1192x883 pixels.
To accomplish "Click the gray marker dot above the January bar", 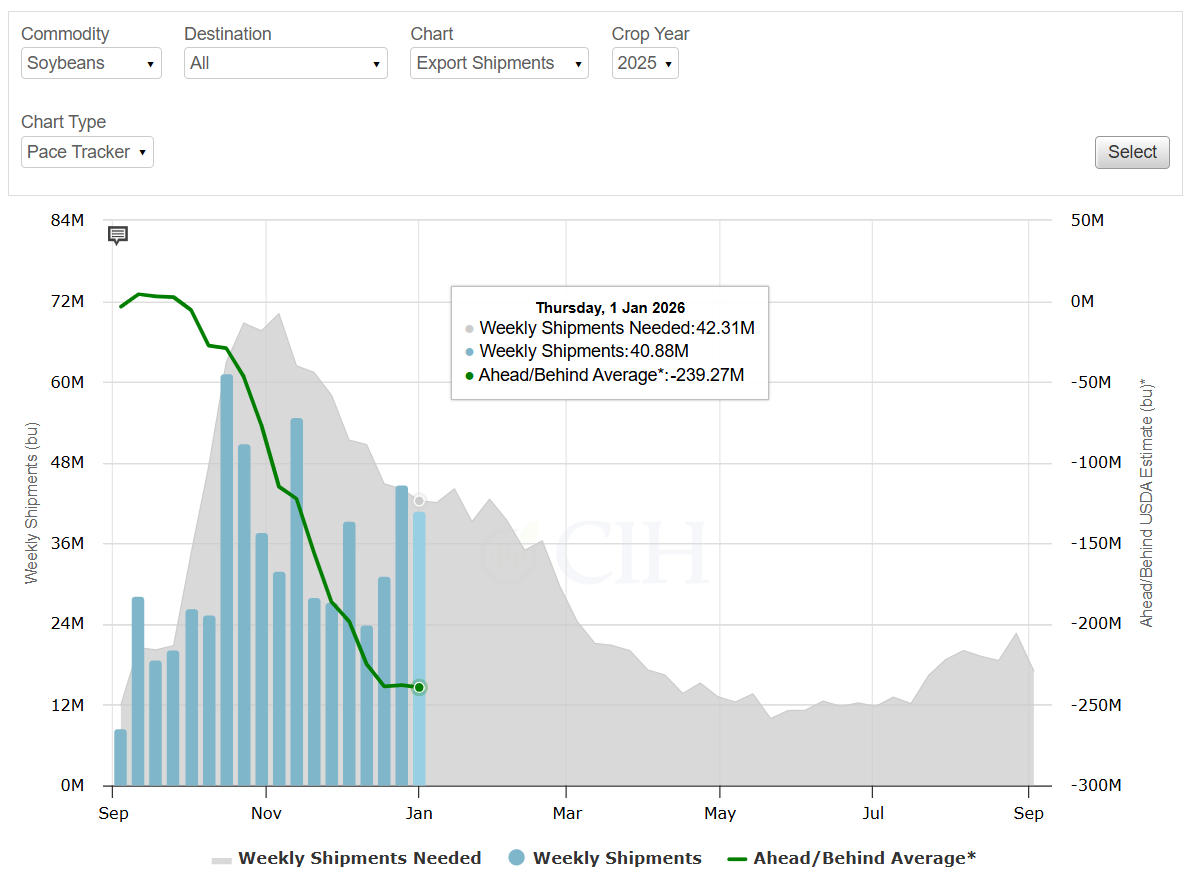I will (419, 500).
